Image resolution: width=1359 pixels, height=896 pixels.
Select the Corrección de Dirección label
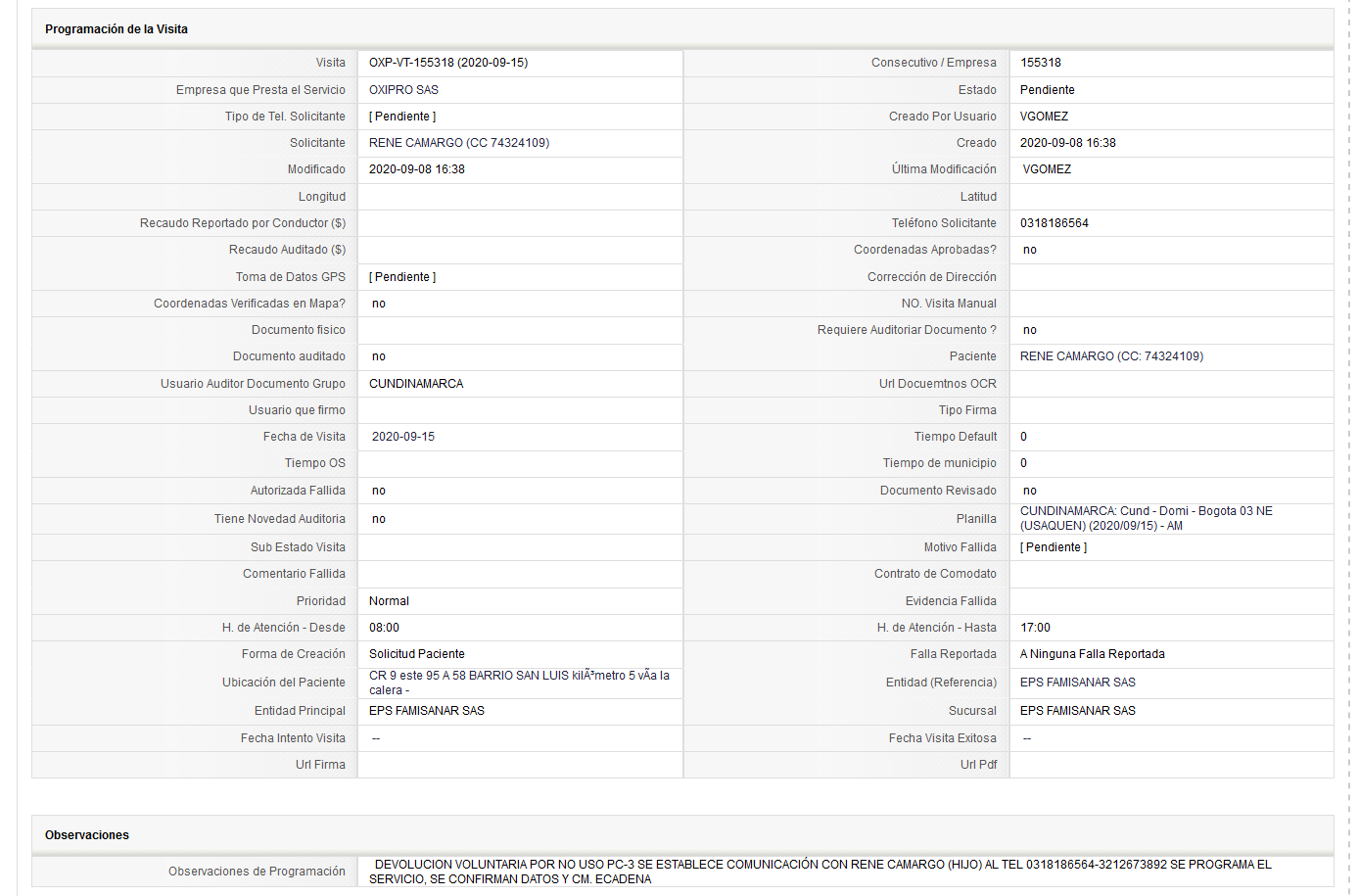click(x=932, y=277)
